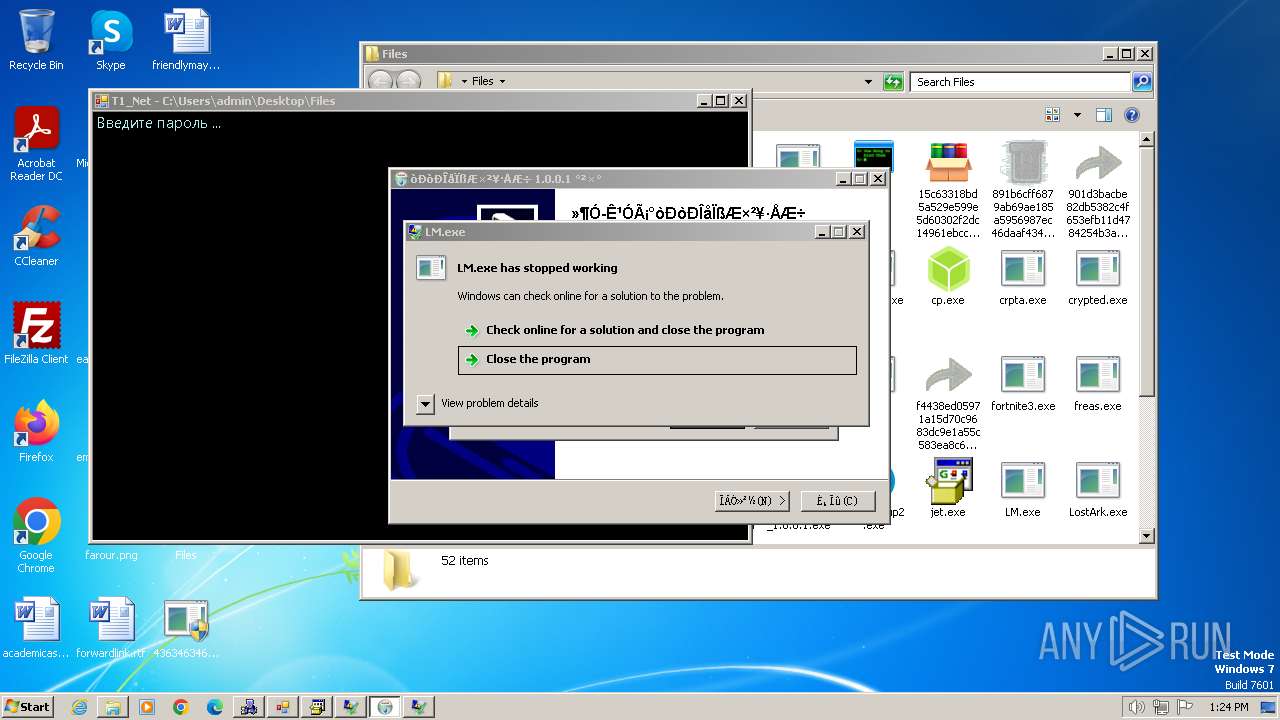Click scrollbar down arrow in Files window
This screenshot has height=720, width=1280.
[1147, 536]
